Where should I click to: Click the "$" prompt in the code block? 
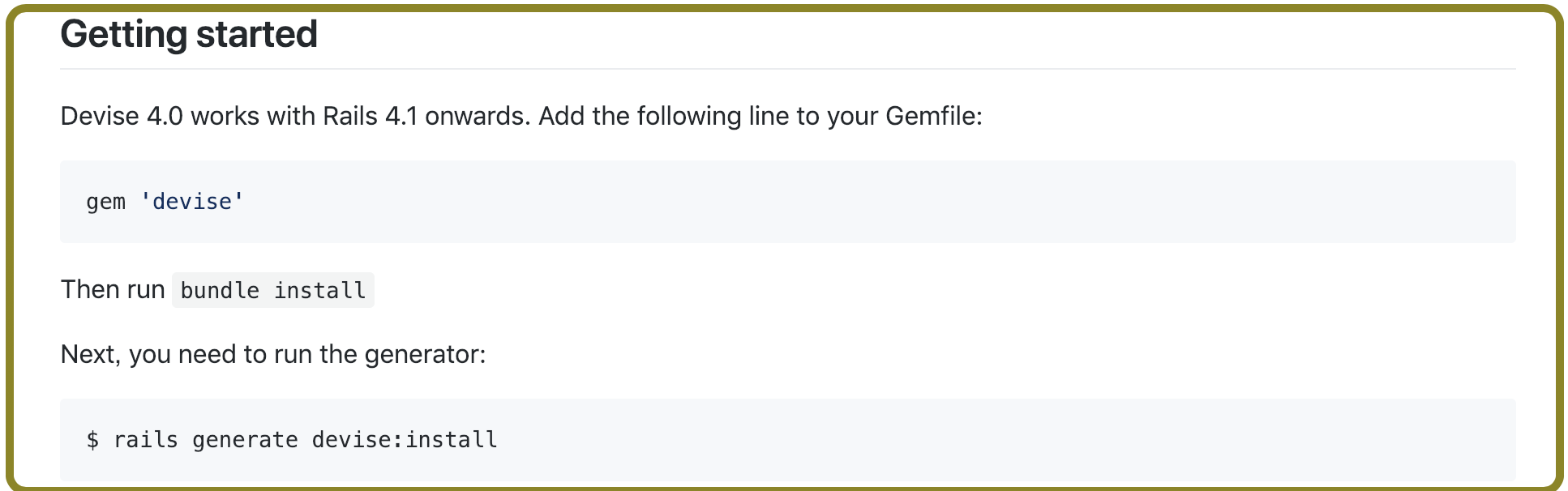coord(93,440)
